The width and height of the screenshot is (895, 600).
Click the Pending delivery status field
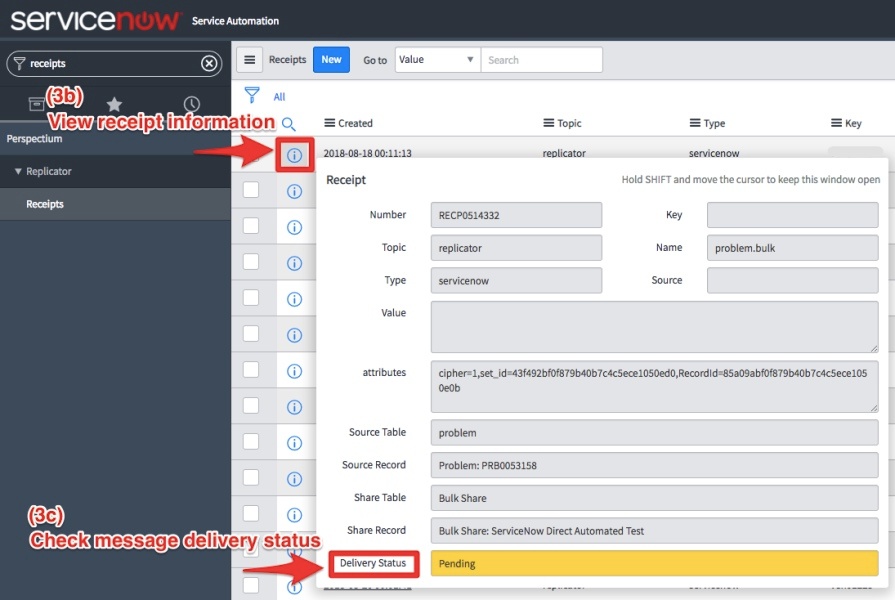point(654,563)
